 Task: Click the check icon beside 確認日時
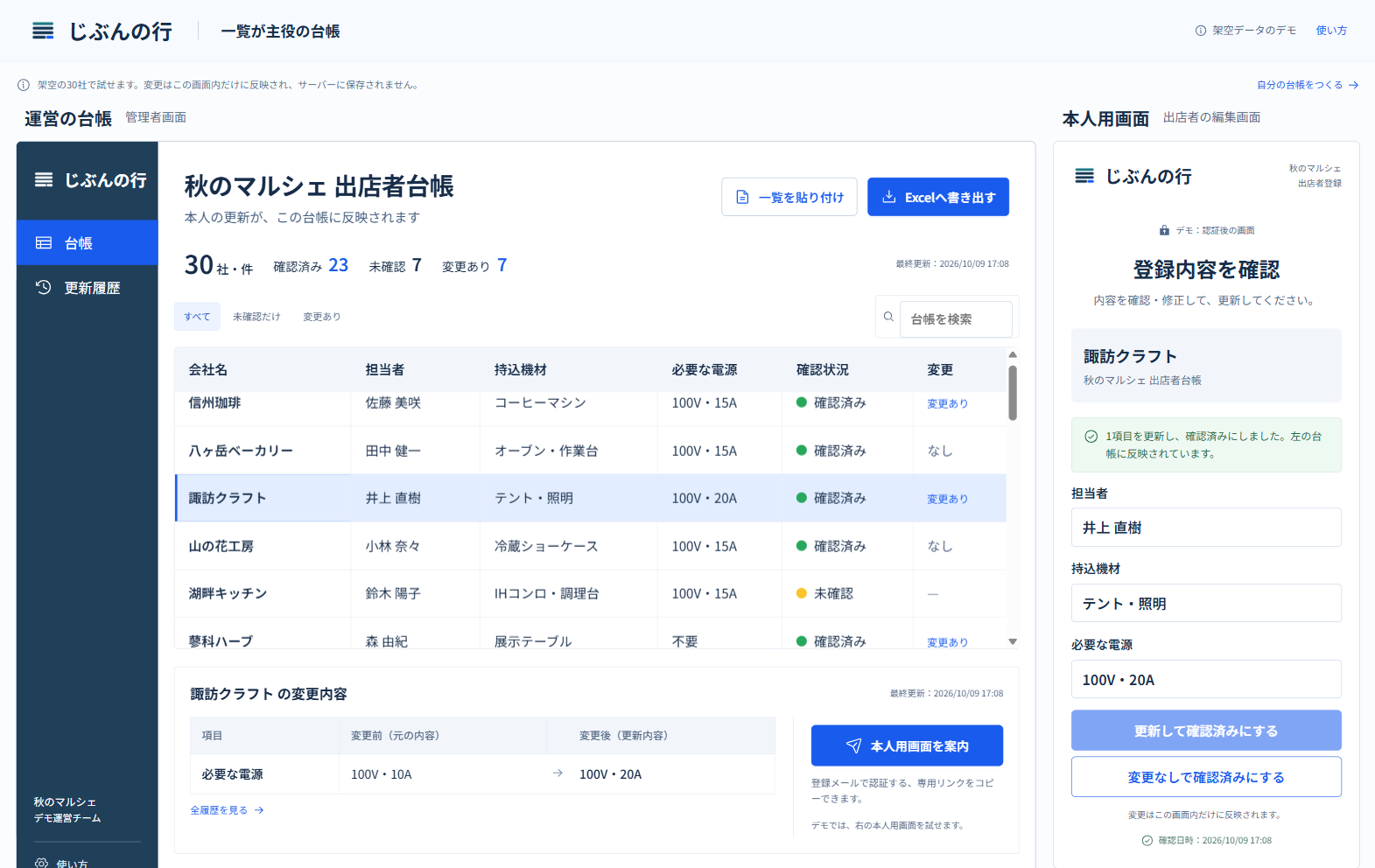click(x=1147, y=840)
